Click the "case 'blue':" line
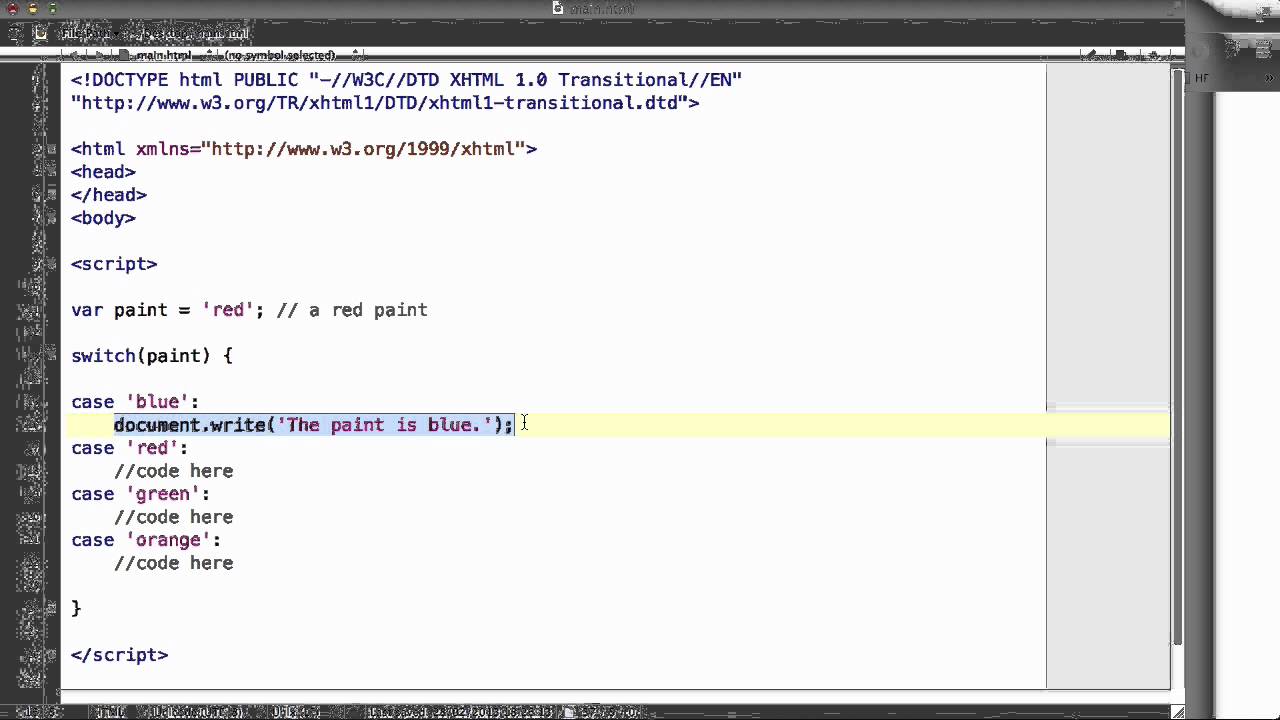Viewport: 1280px width, 720px height. pos(135,402)
